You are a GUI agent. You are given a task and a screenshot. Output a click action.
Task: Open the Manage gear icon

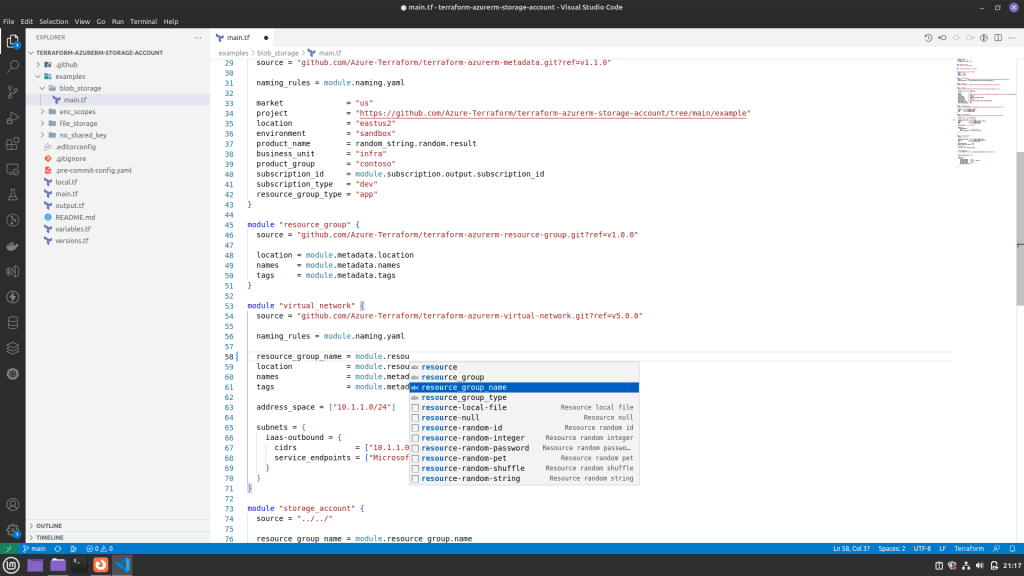coord(13,530)
